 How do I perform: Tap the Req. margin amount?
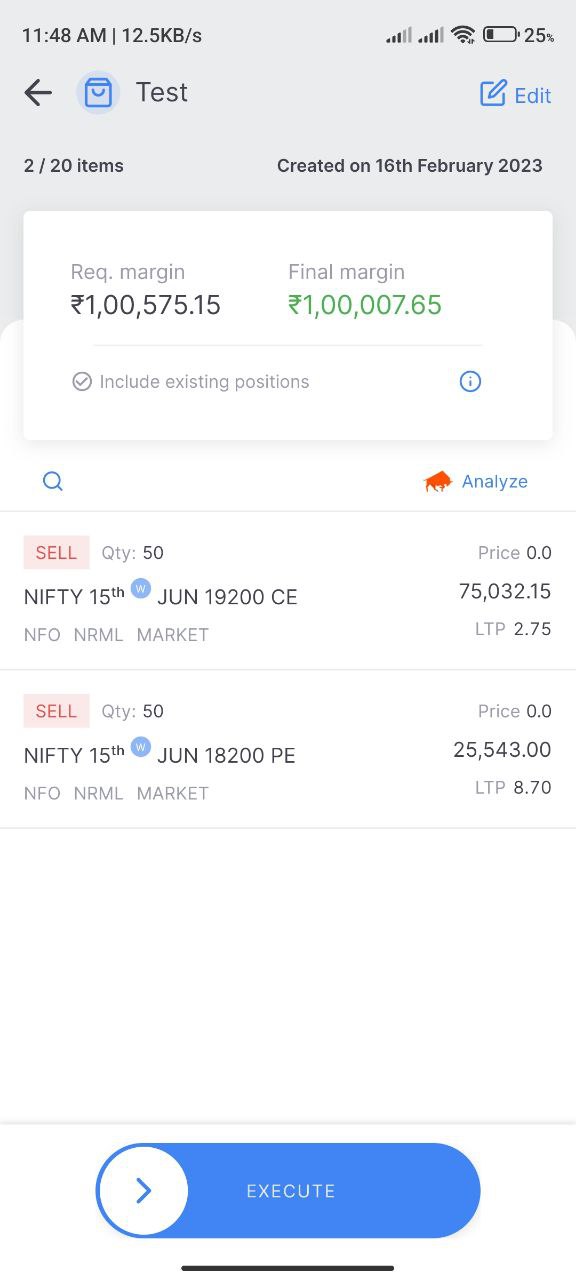(x=146, y=305)
